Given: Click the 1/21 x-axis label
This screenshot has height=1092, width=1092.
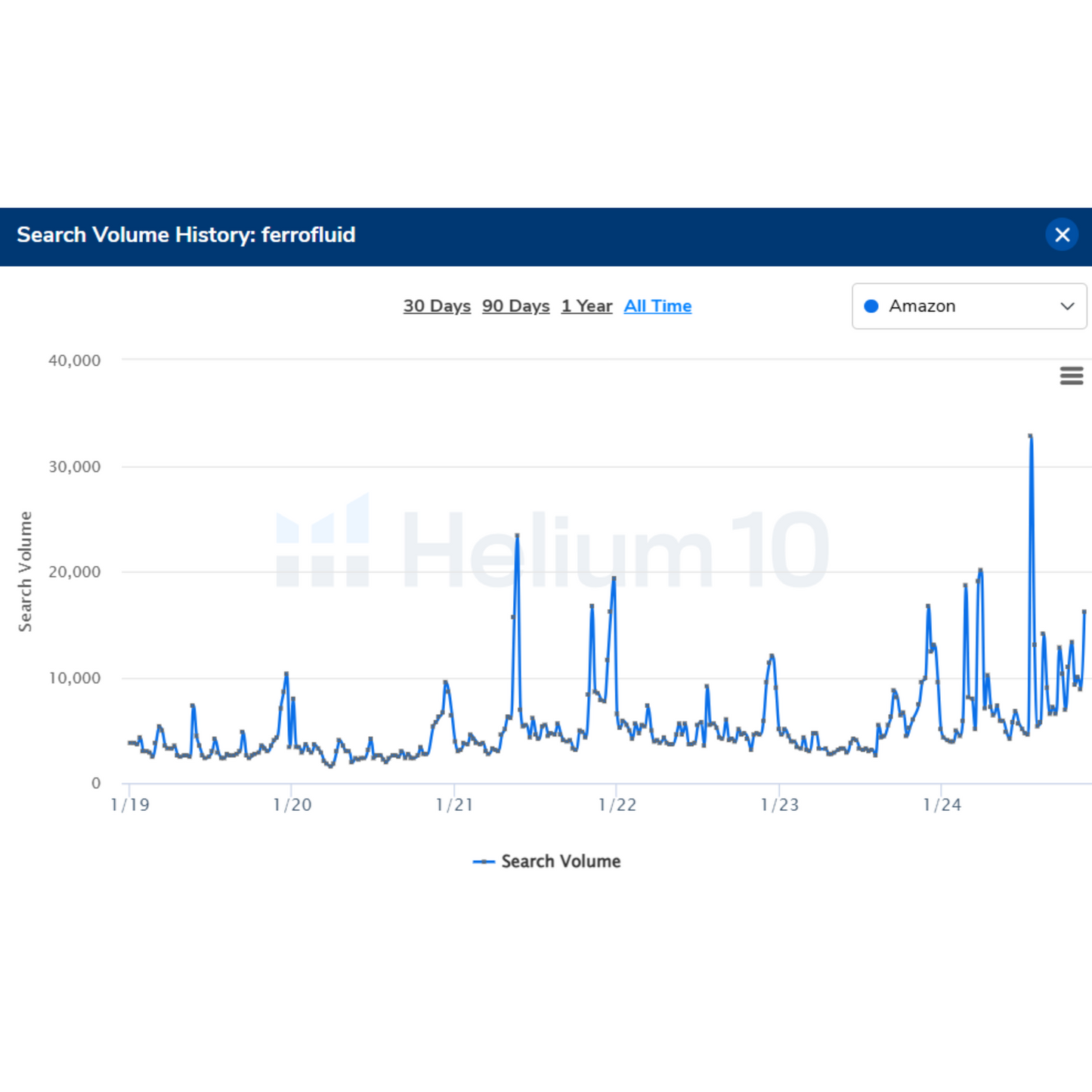Looking at the screenshot, I should pyautogui.click(x=455, y=805).
